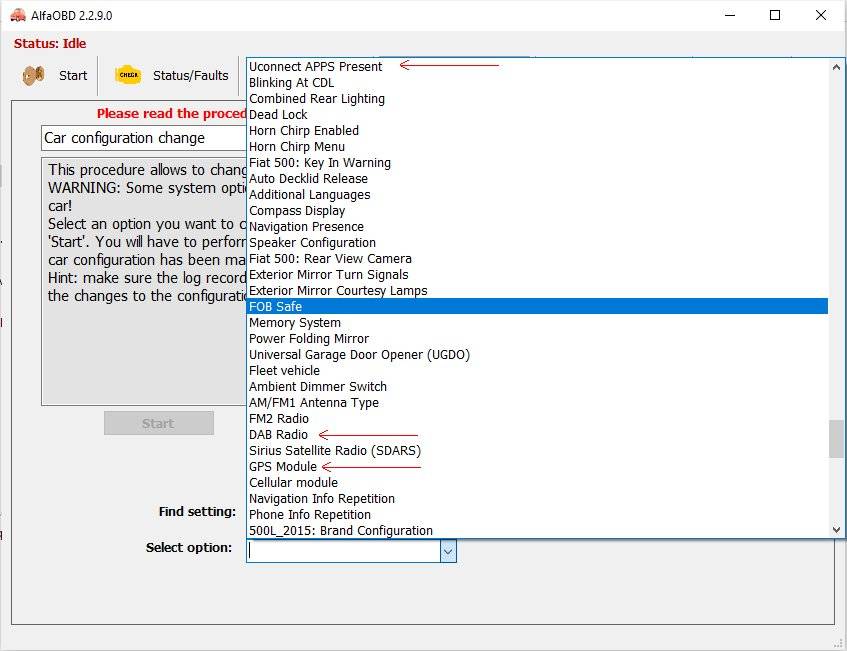847x651 pixels.
Task: Select Exterior Mirror Courtesy Lamps
Action: coord(537,291)
